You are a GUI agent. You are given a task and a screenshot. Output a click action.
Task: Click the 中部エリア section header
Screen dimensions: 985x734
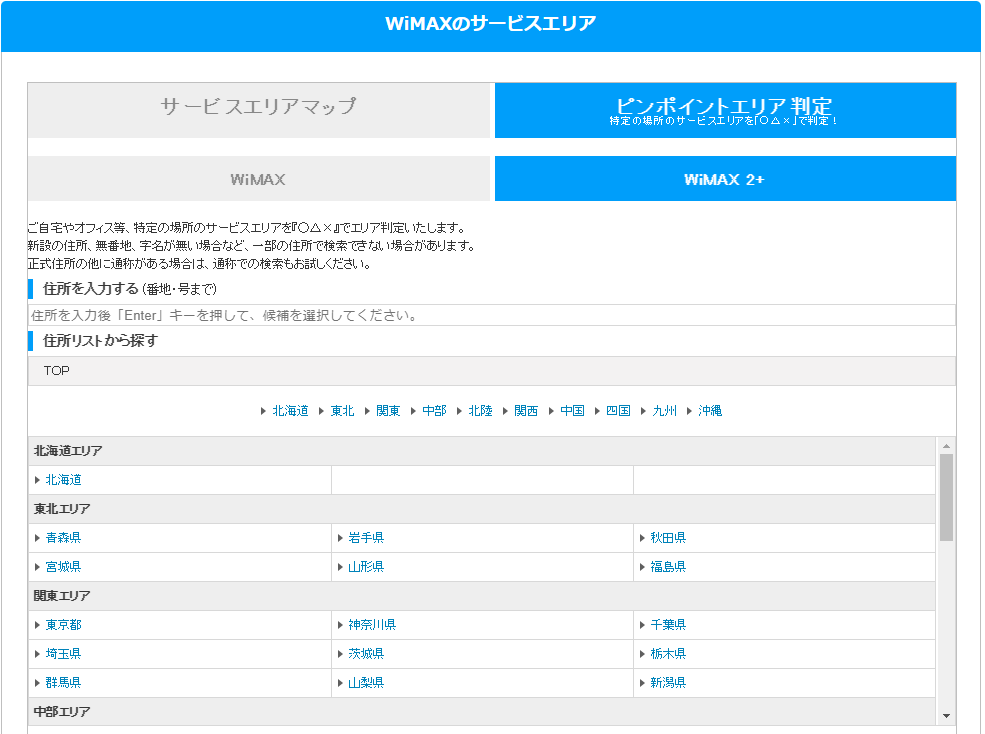pyautogui.click(x=482, y=712)
